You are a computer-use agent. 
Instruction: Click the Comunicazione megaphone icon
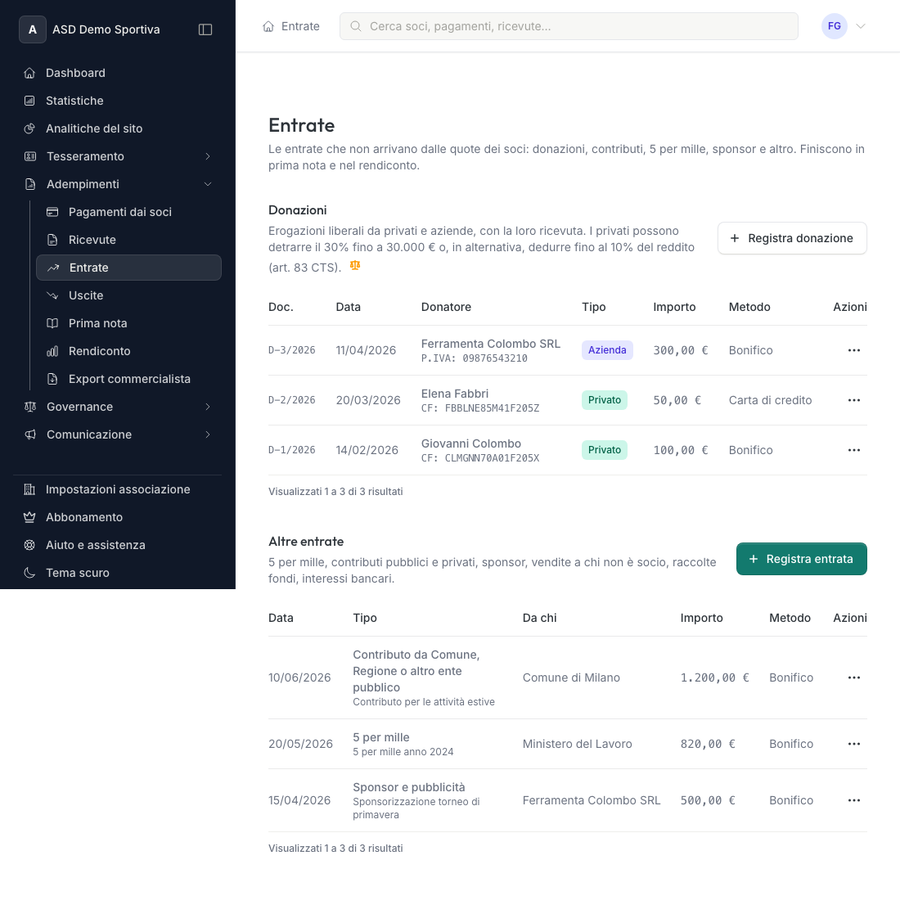[30, 435]
